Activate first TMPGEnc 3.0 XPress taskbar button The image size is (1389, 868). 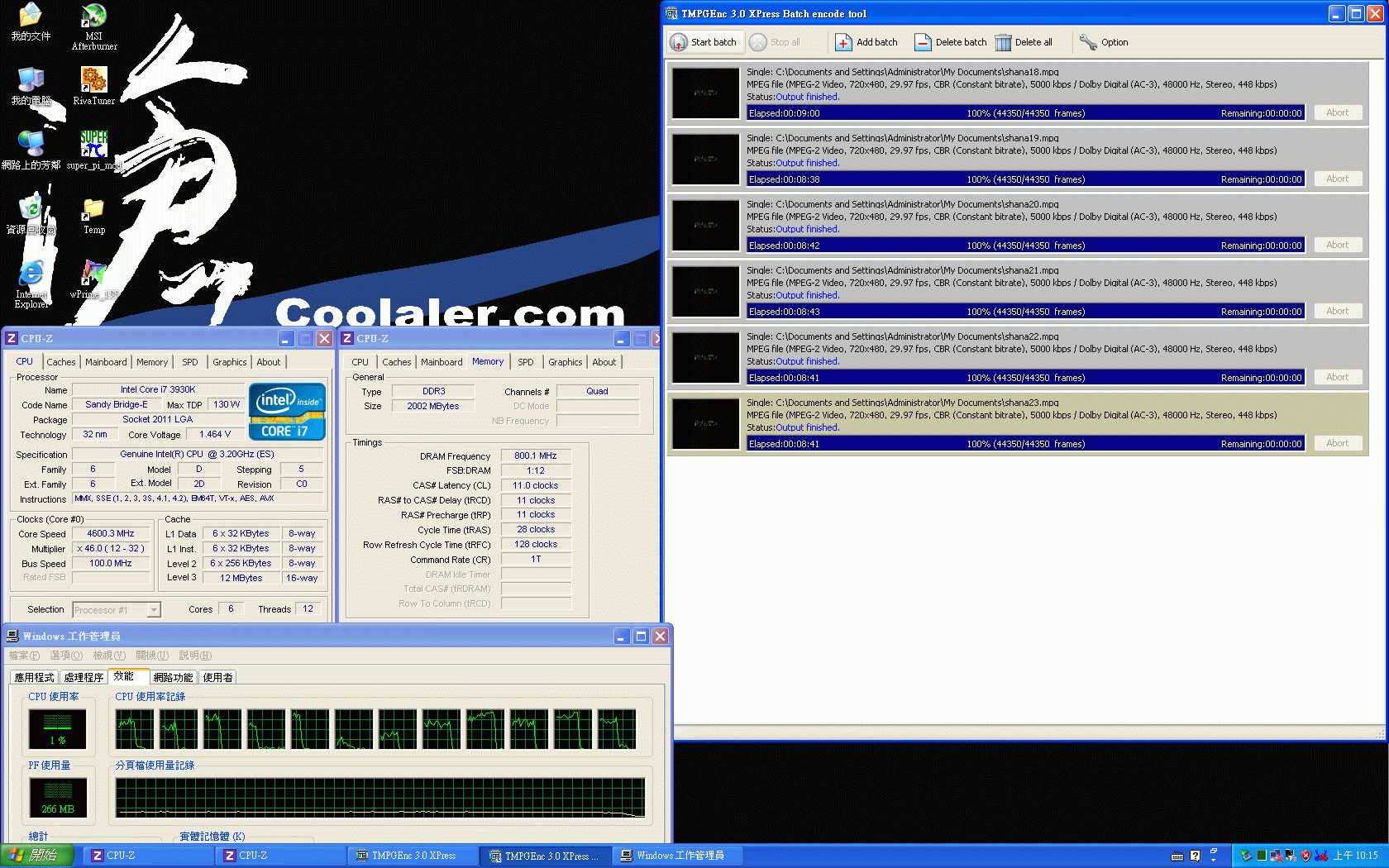tap(413, 856)
